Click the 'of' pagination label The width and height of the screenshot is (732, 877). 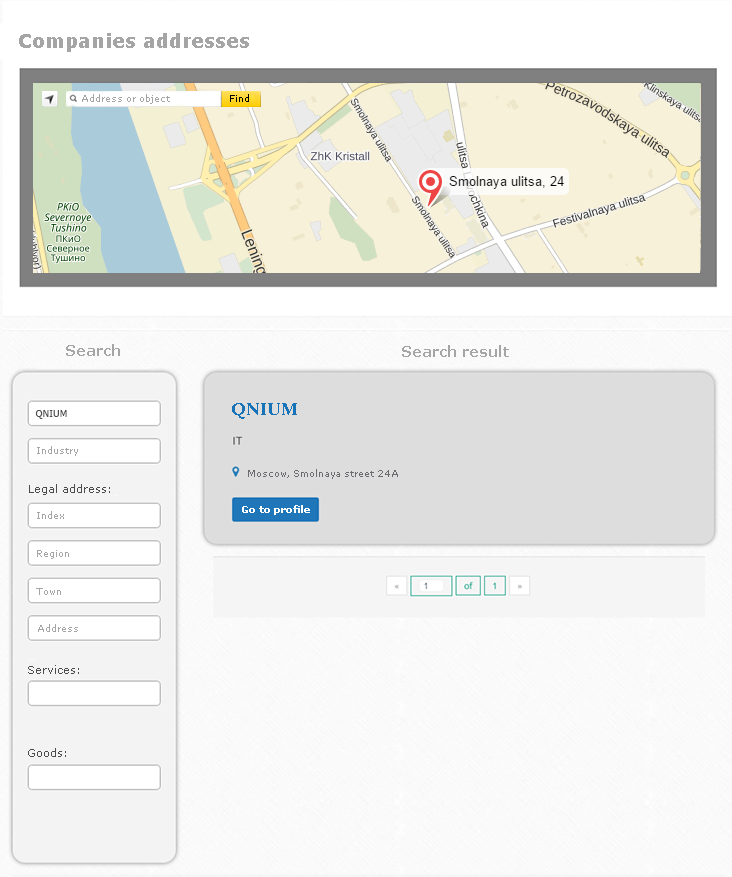(x=468, y=586)
